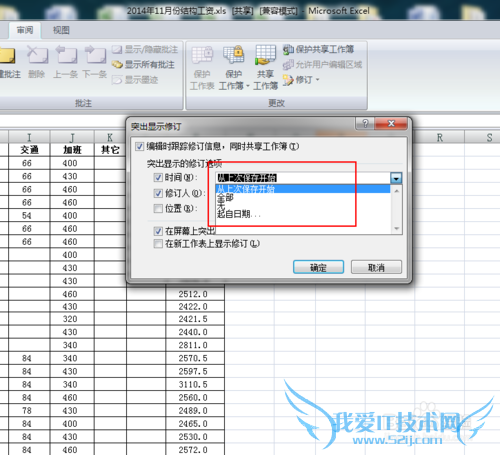Image resolution: width=500 pixels, height=455 pixels.
Task: Toggle the Who (修订人) checkbox
Action: point(158,193)
